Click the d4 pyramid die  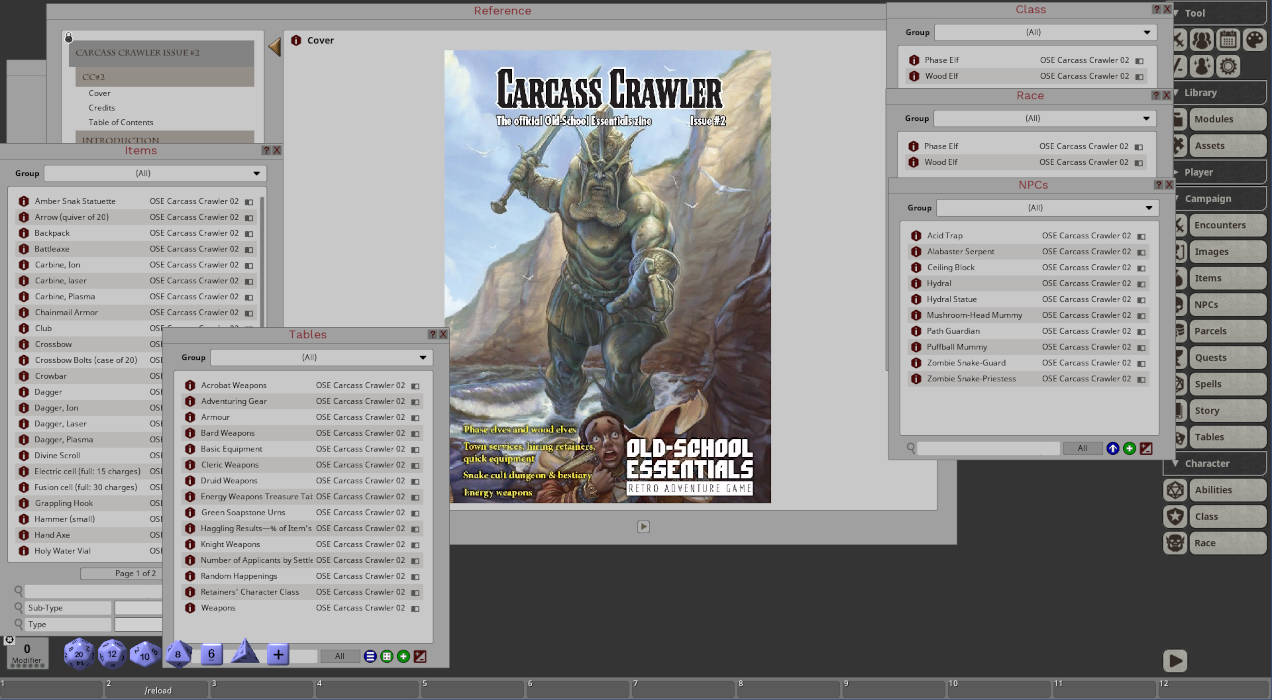click(x=245, y=654)
